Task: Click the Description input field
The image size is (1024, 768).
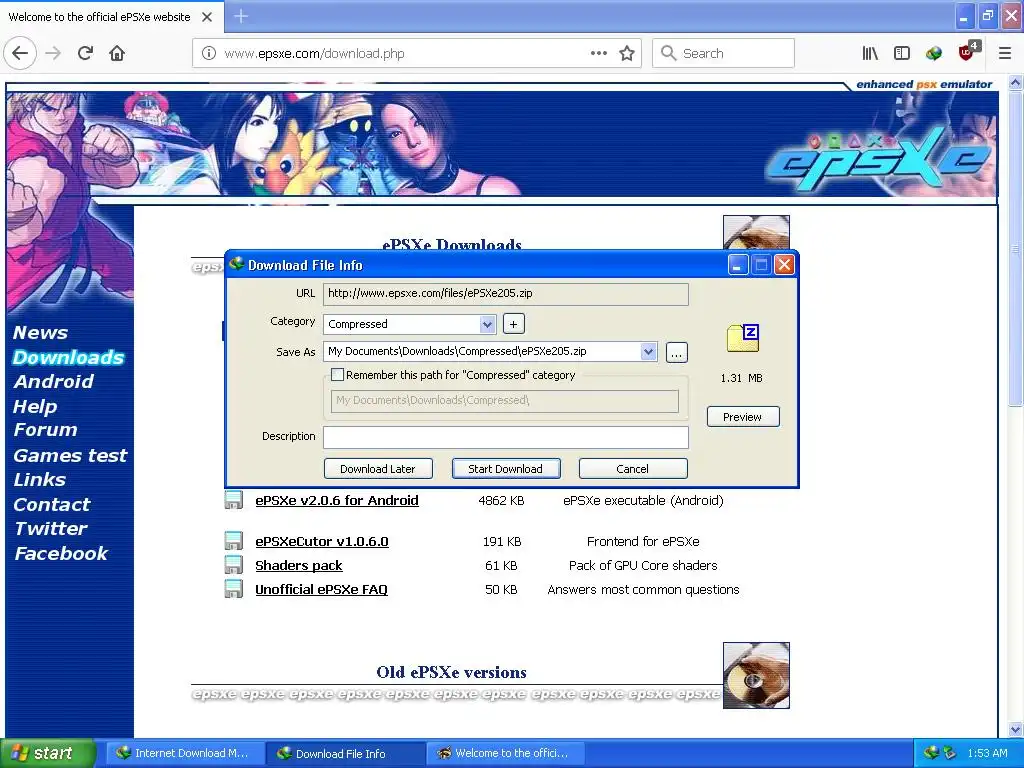Action: 505,437
